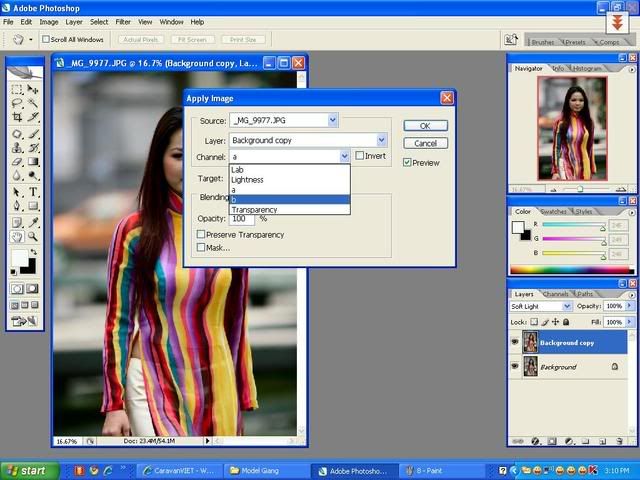Select the Lasso tool
Screen dimensions: 640x480
coord(17,103)
